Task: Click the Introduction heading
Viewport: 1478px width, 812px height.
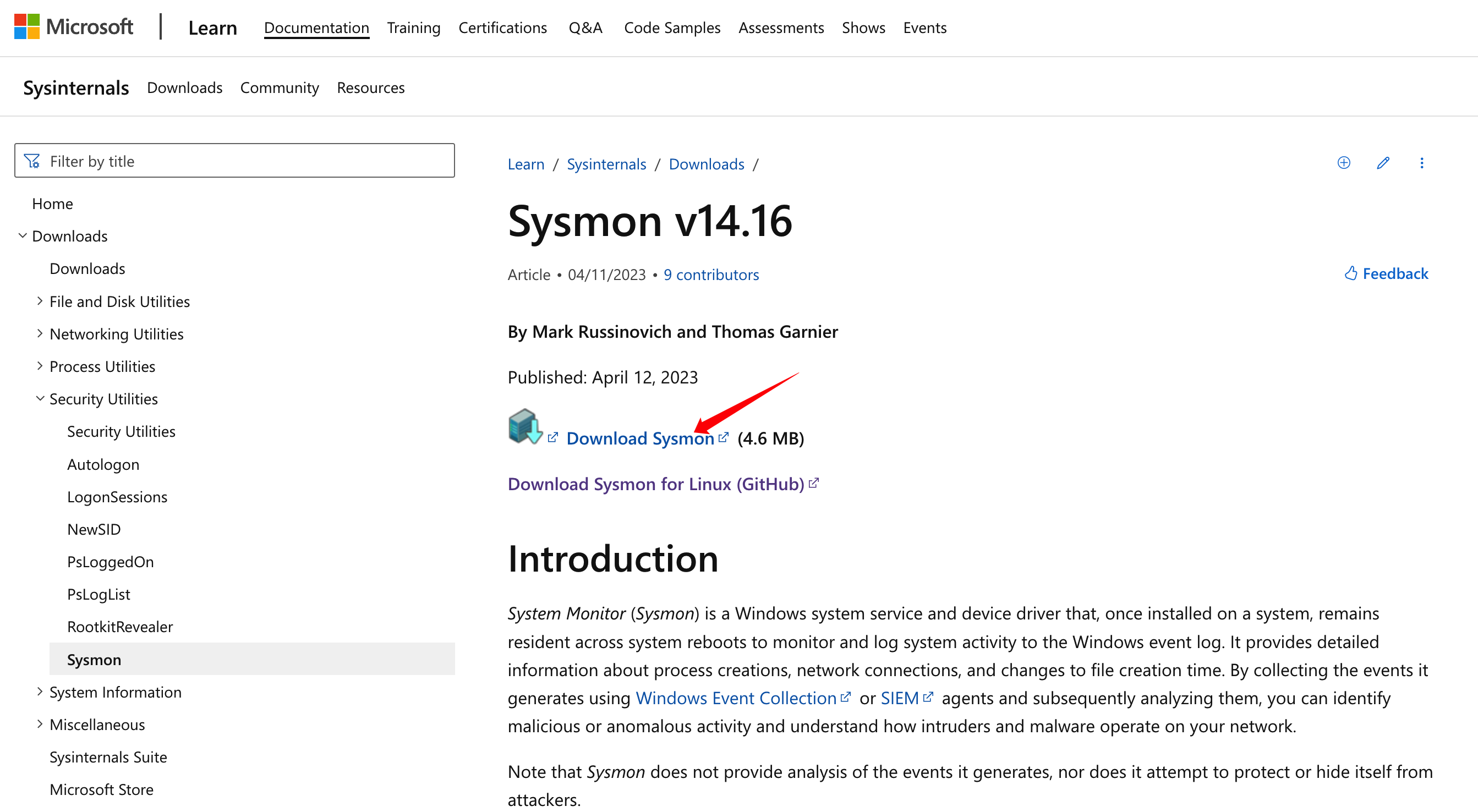Action: click(613, 558)
